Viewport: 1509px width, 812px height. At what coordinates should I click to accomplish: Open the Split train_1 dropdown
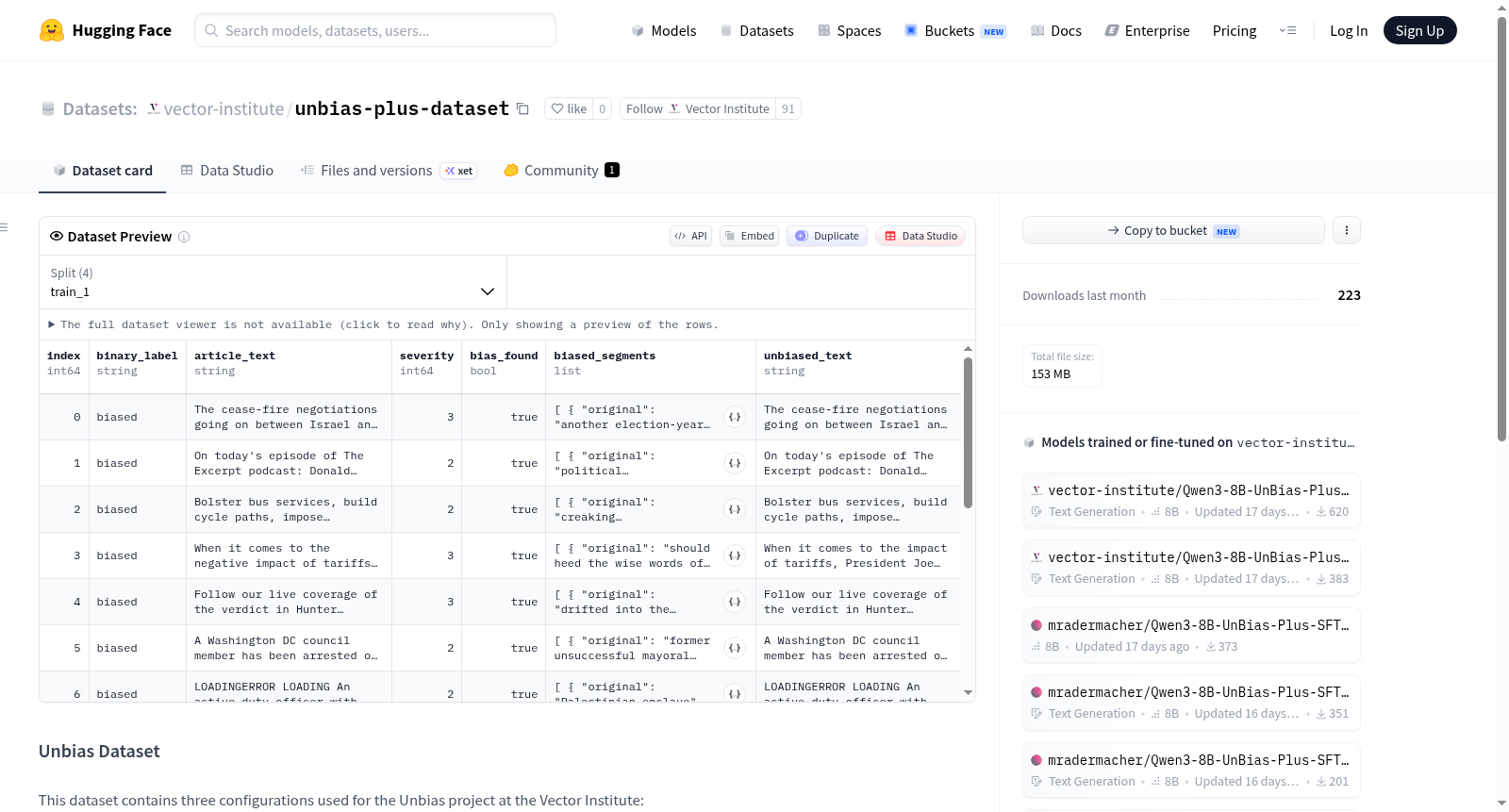(x=273, y=282)
